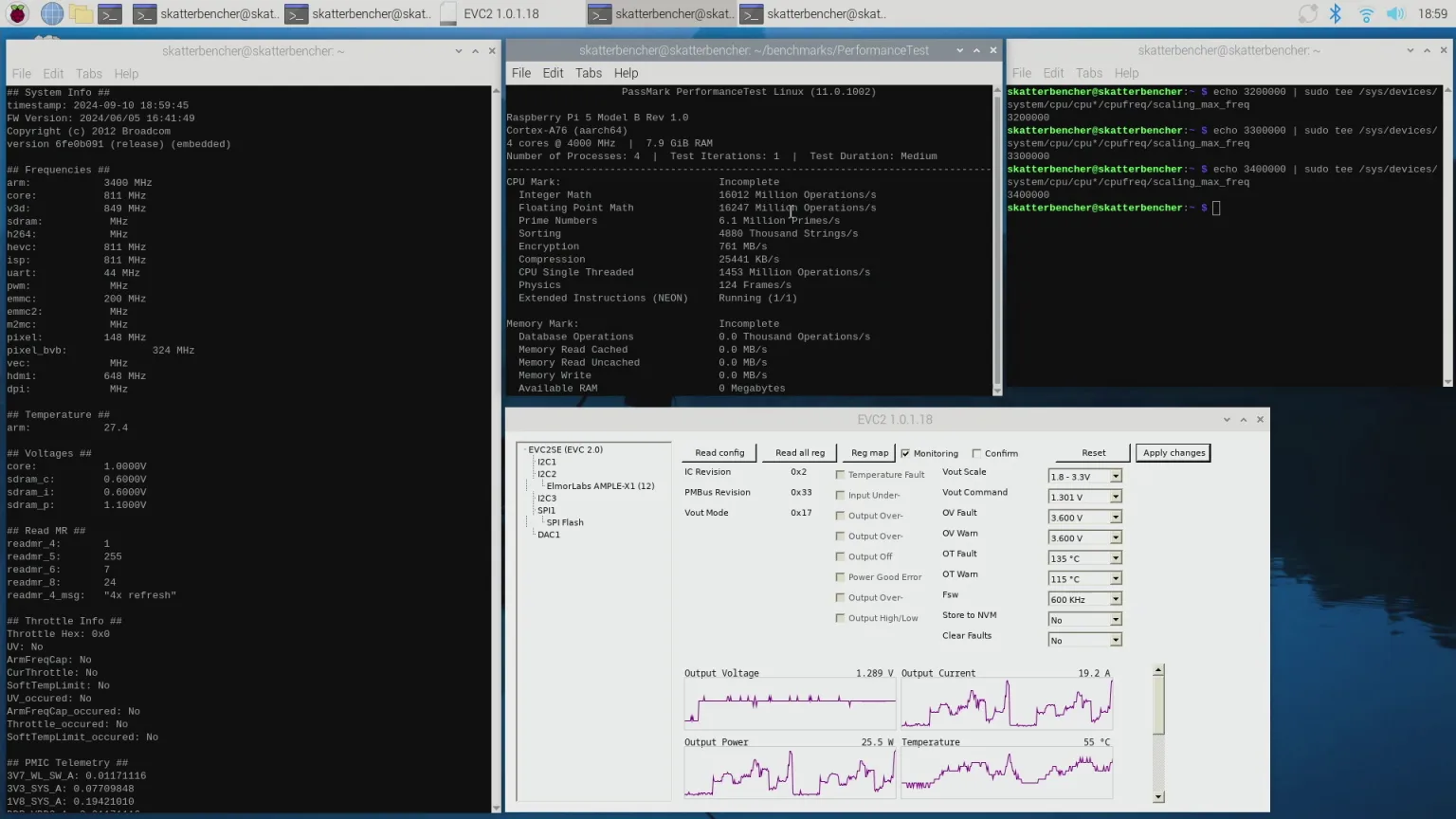
Task: Click the EVC2 graph panel scrollbar thumb
Action: (1158, 704)
